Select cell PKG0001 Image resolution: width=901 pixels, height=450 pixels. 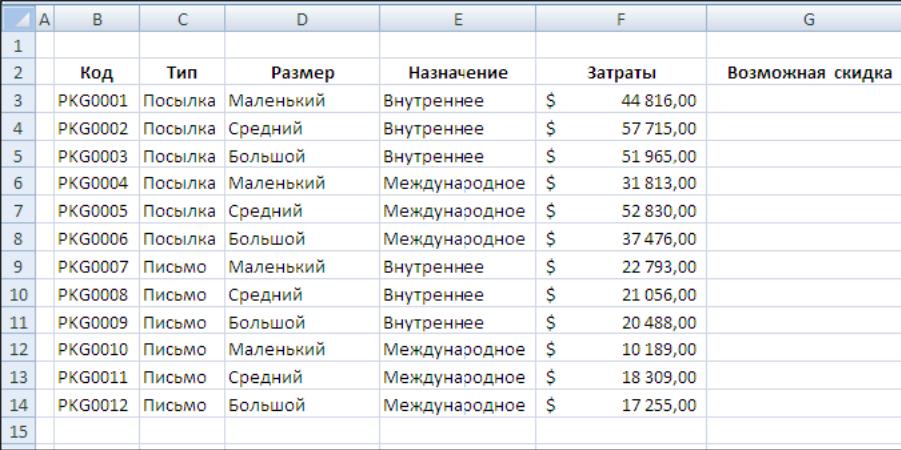(x=97, y=101)
